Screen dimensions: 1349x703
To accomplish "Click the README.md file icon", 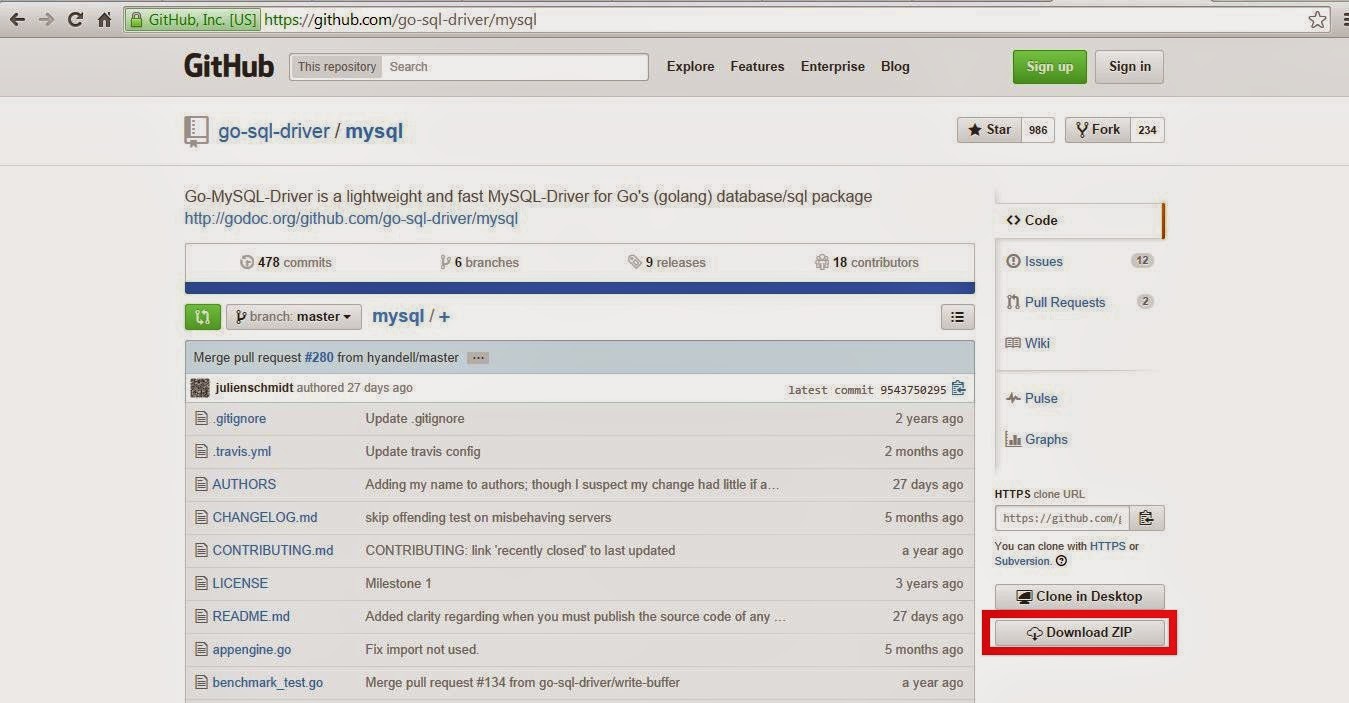I will [201, 617].
